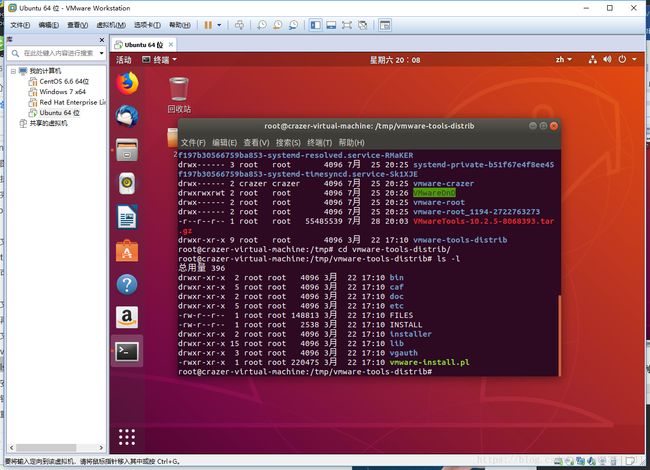Open the snapshot manager
The width and height of the screenshot is (650, 470).
(x=293, y=25)
